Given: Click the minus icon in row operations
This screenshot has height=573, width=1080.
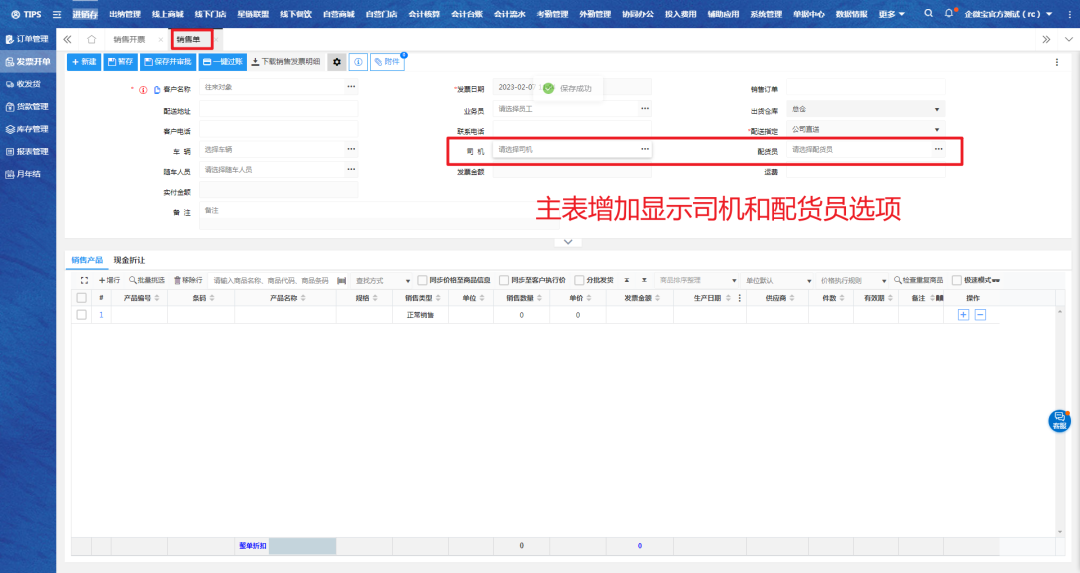Looking at the screenshot, I should click(x=980, y=315).
